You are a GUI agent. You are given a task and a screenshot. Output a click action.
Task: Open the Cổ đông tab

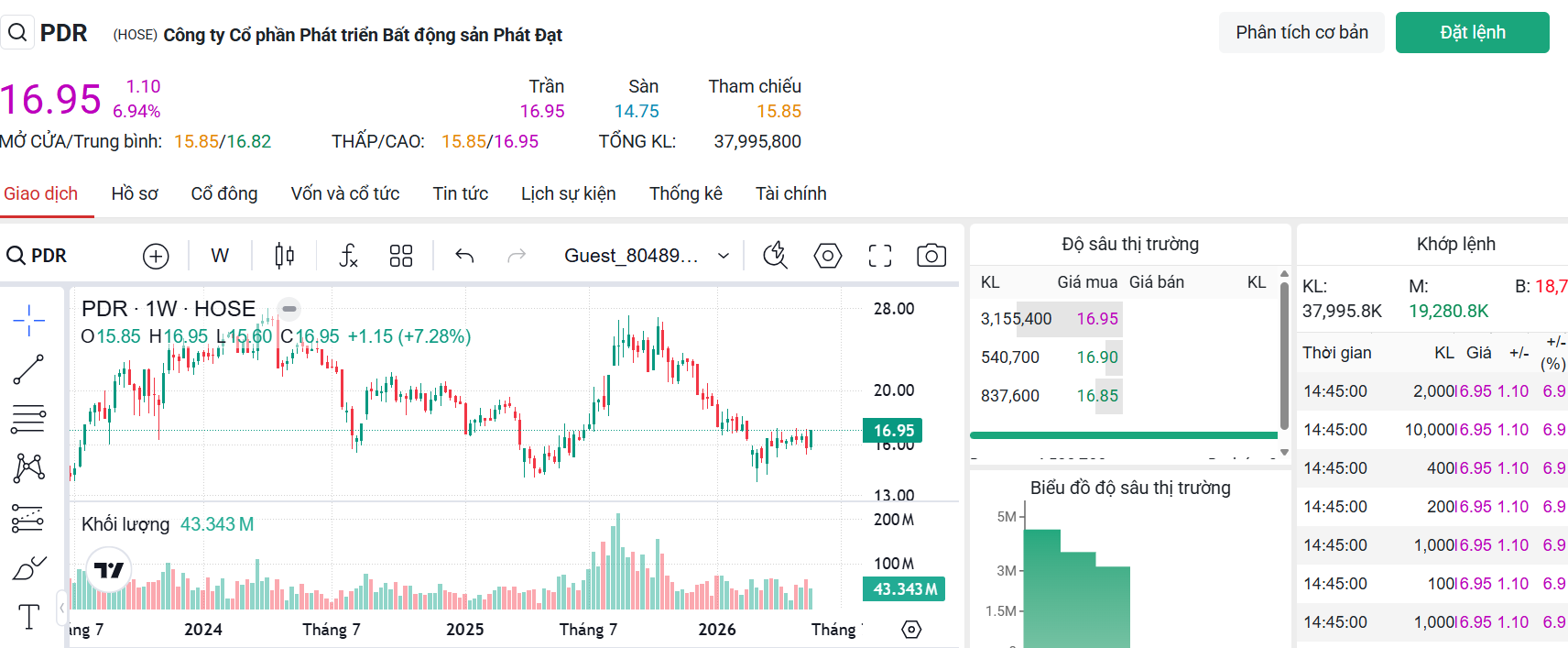pos(224,193)
